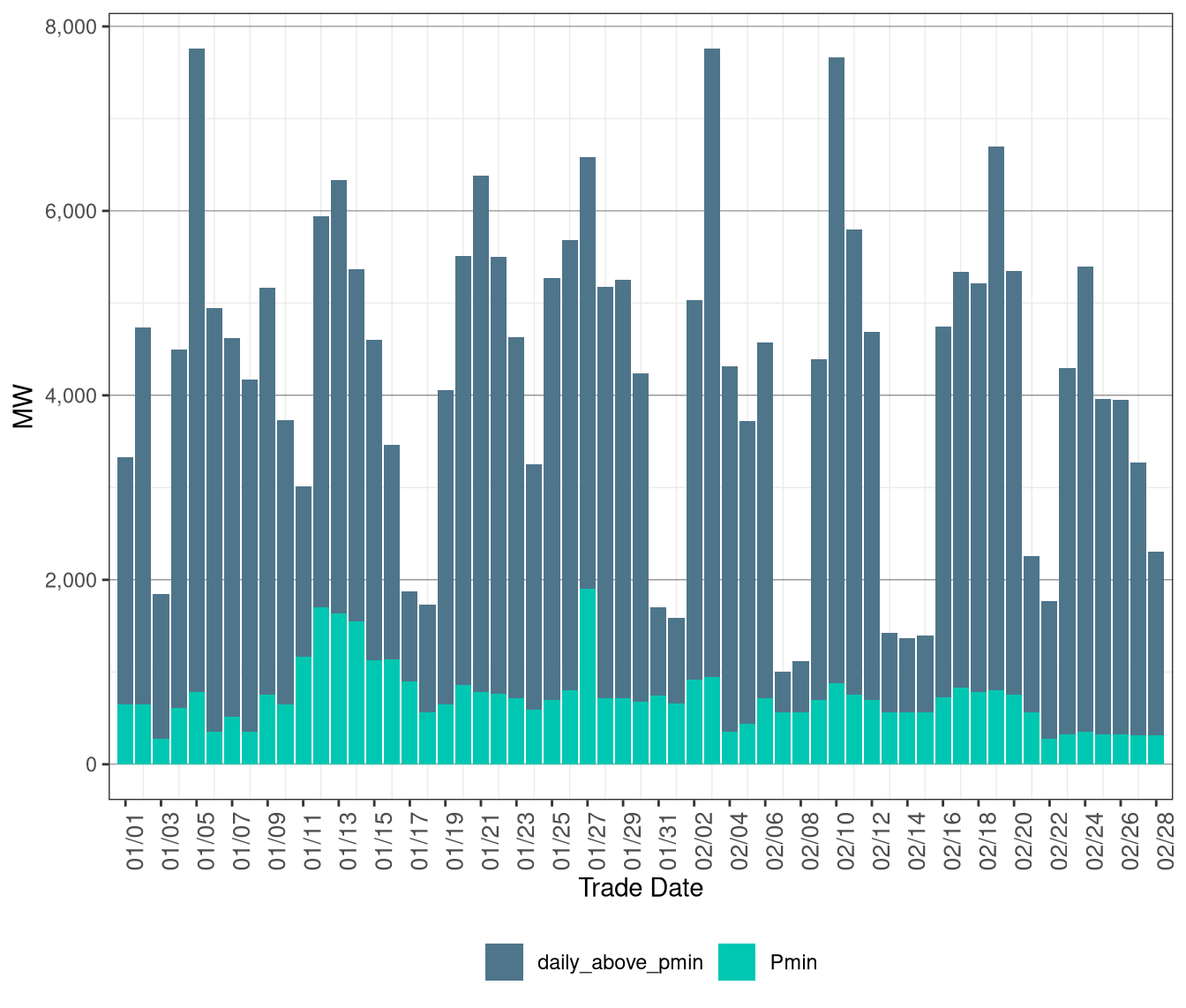
Task: Select the Pmin legend text label
Action: click(x=793, y=962)
